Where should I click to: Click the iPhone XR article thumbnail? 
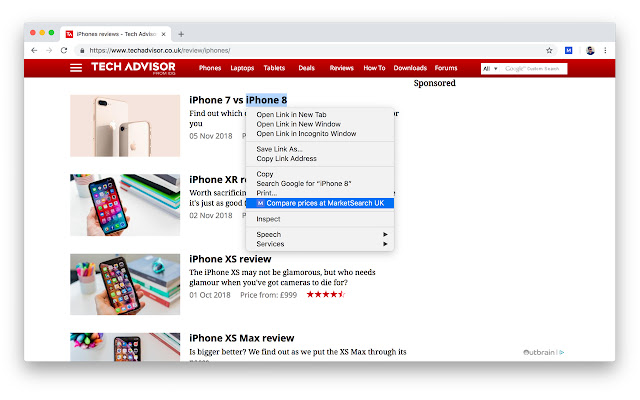point(125,205)
